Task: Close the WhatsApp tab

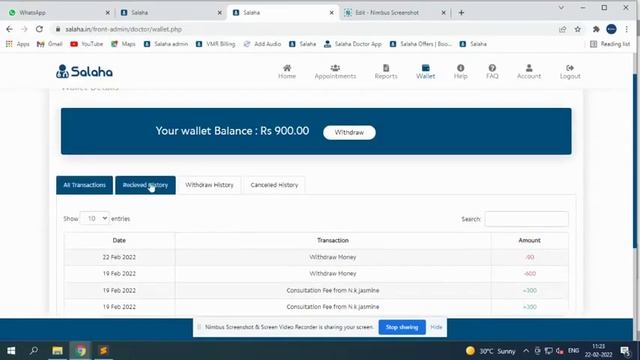Action: tap(107, 13)
